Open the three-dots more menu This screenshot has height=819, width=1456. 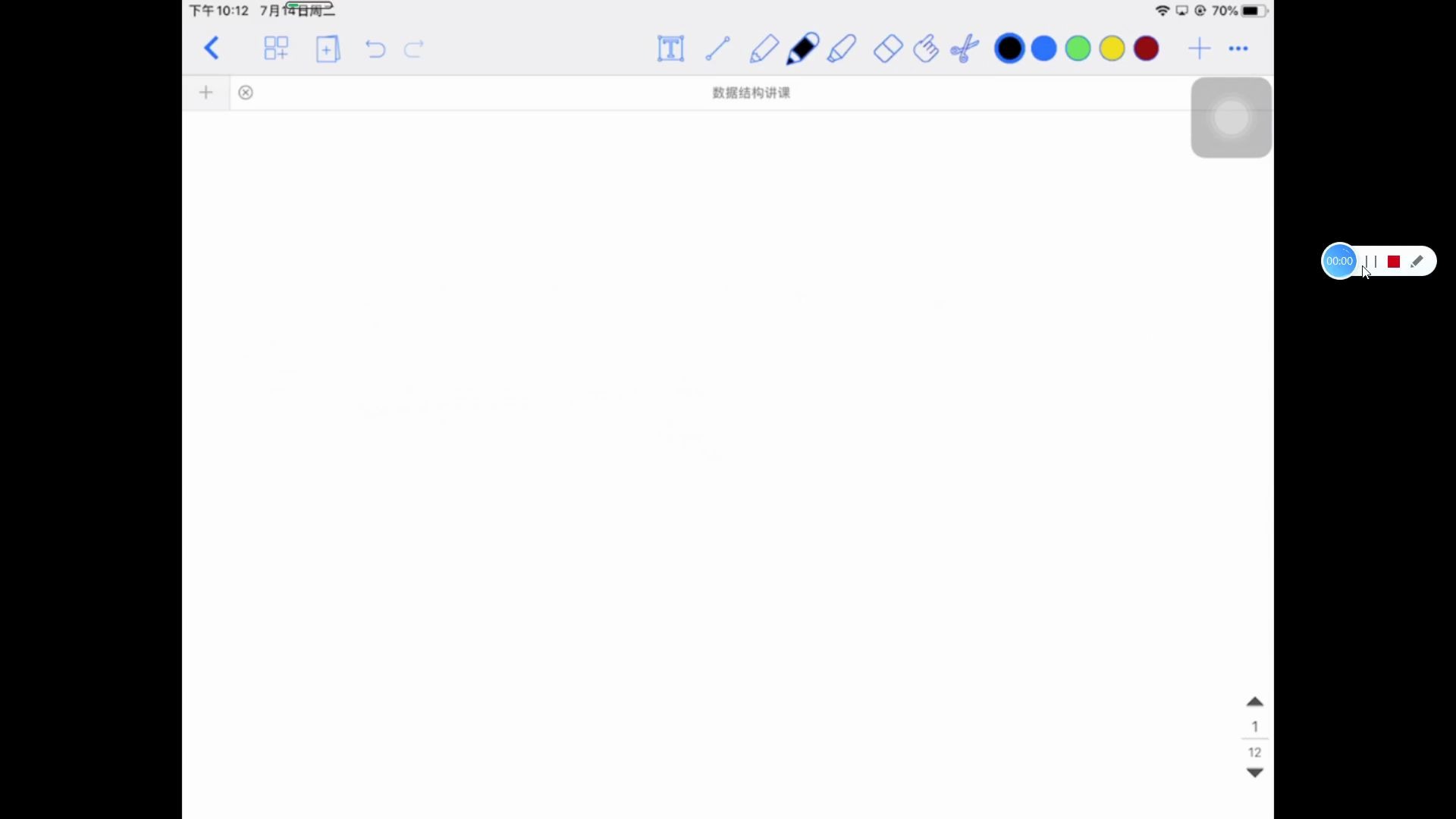tap(1238, 49)
